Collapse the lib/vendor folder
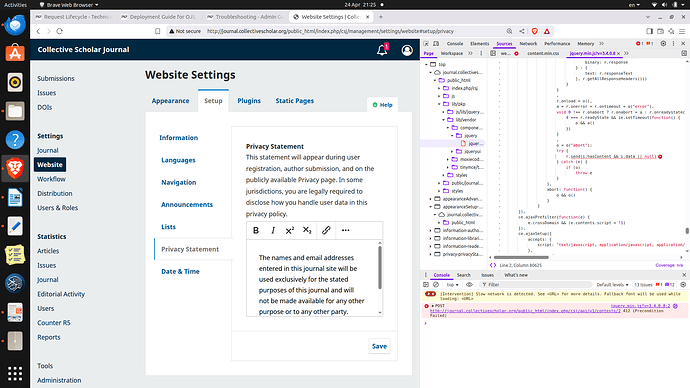 444,120
